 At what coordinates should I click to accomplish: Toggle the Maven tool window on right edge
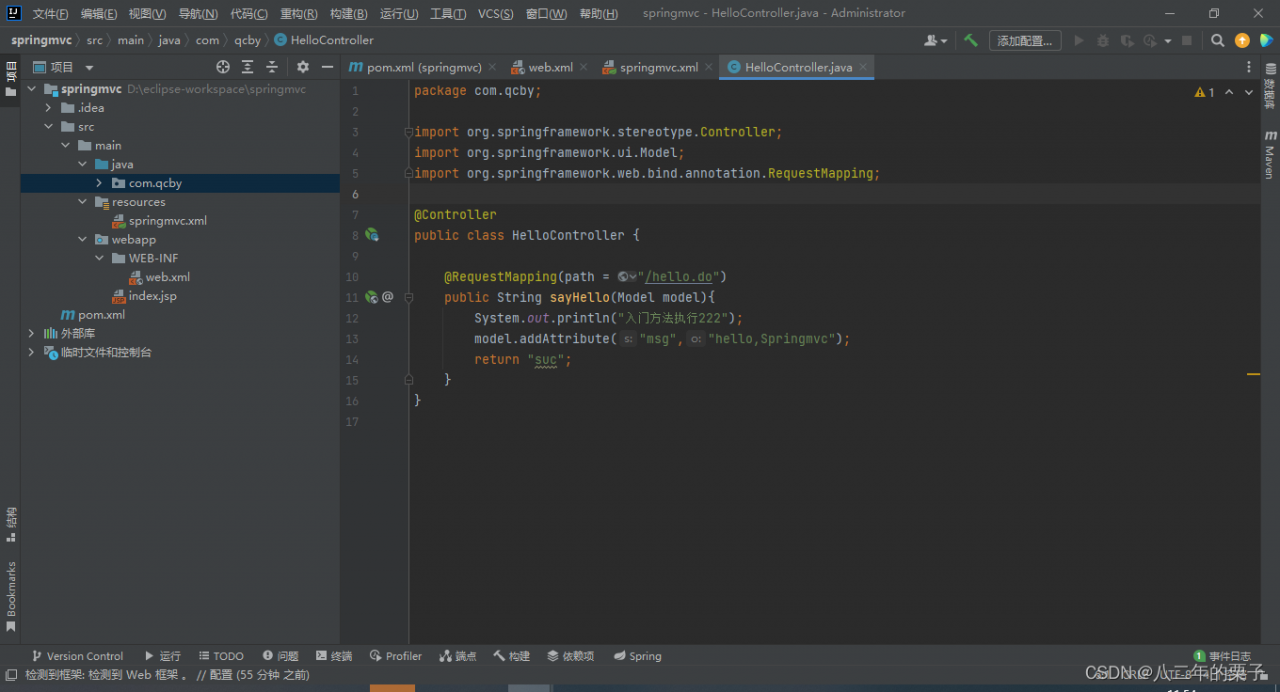coord(1270,154)
